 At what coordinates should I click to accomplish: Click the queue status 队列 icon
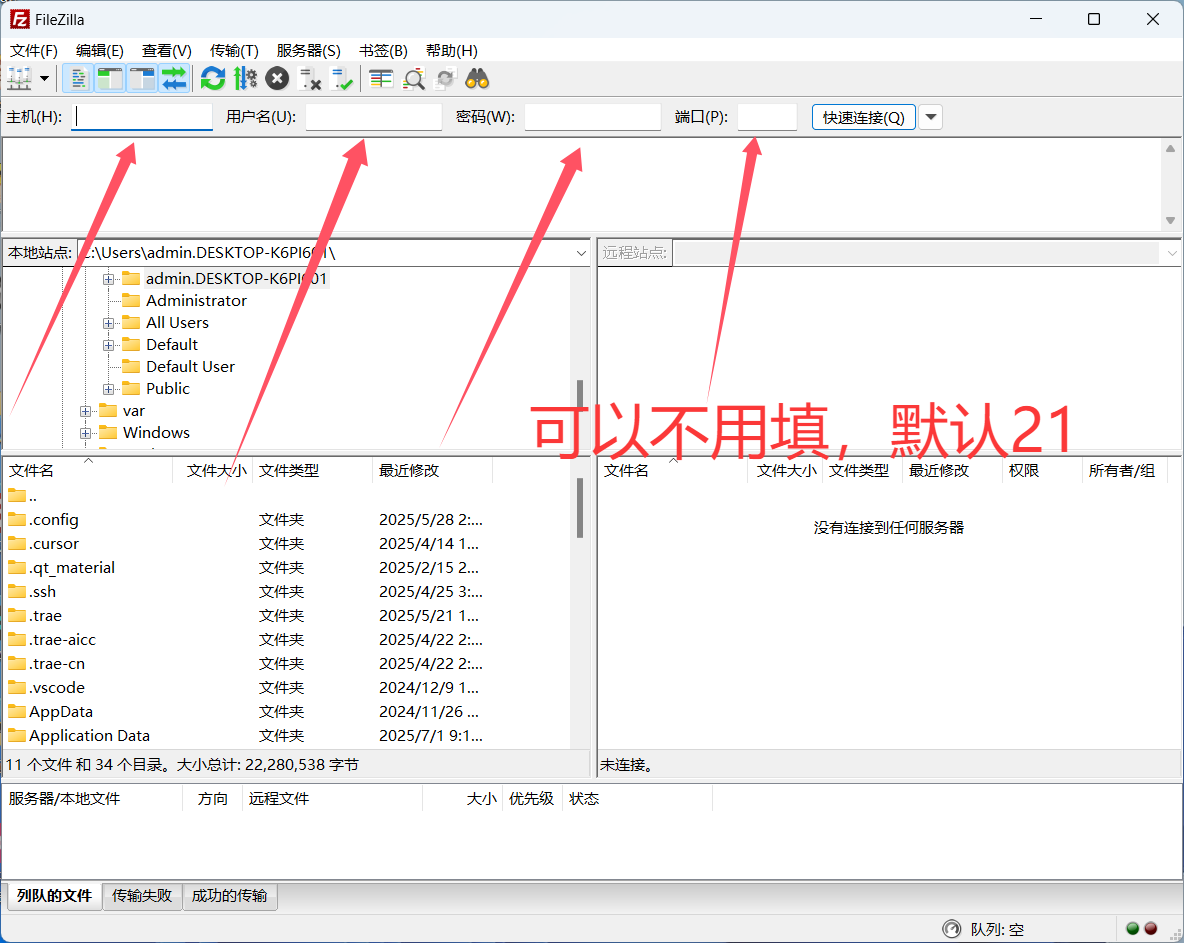951,929
